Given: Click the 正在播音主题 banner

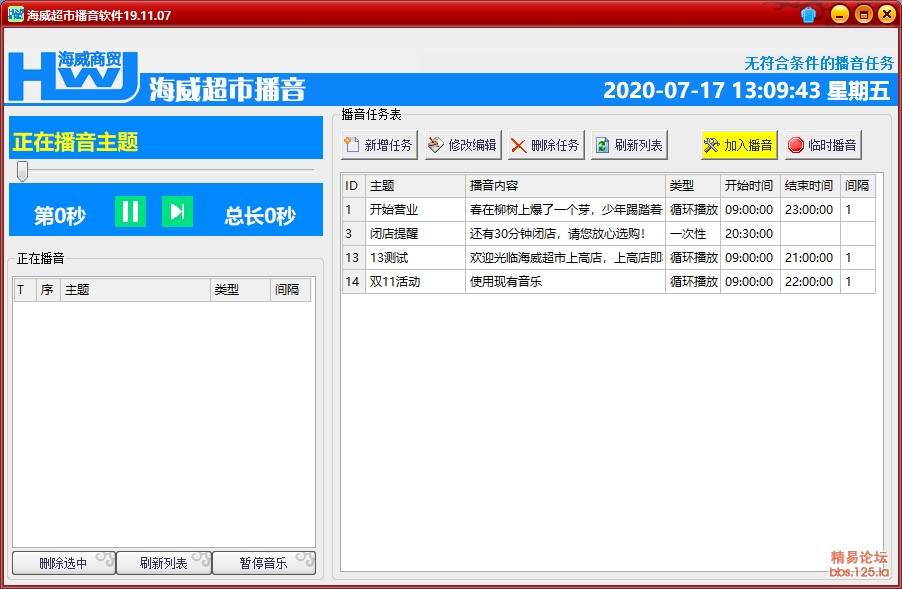Looking at the screenshot, I should 166,137.
